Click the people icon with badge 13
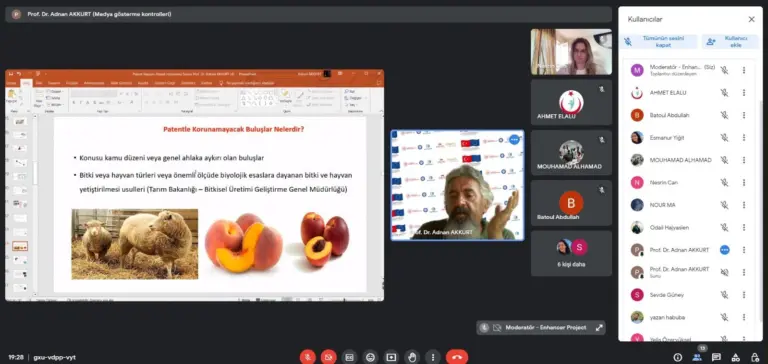768x364 pixels. point(697,357)
